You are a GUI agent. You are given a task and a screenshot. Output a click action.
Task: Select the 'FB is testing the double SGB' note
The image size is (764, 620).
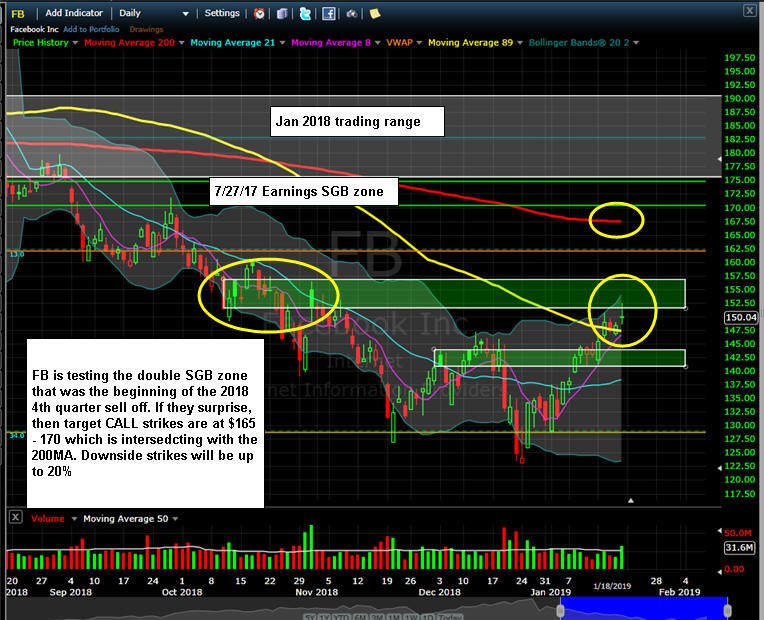[145, 423]
